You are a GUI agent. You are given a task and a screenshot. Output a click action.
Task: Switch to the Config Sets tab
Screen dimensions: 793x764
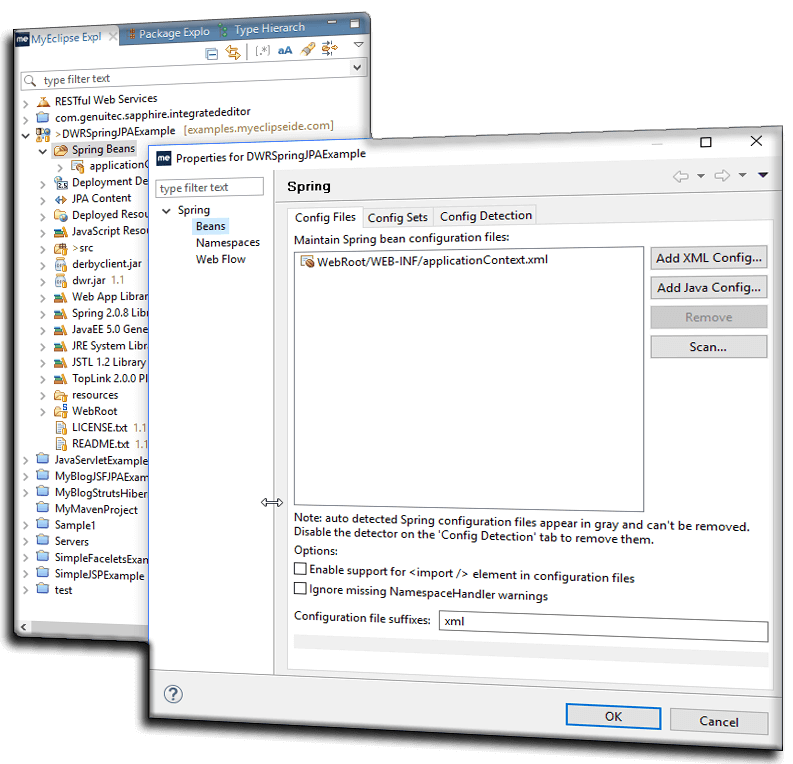(397, 217)
